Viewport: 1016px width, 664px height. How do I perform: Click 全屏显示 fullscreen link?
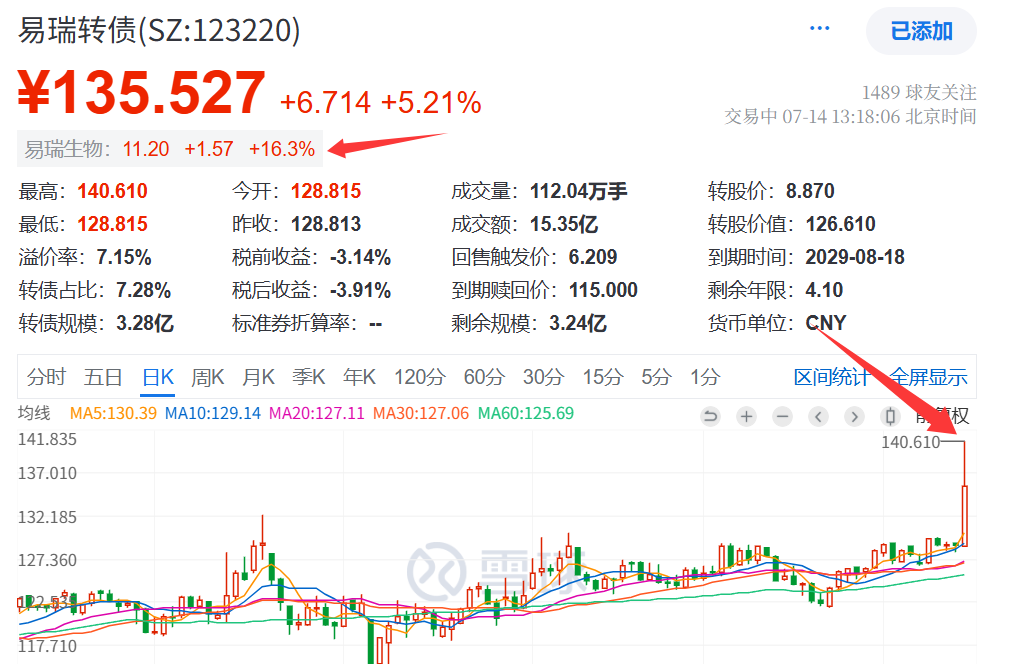click(929, 377)
